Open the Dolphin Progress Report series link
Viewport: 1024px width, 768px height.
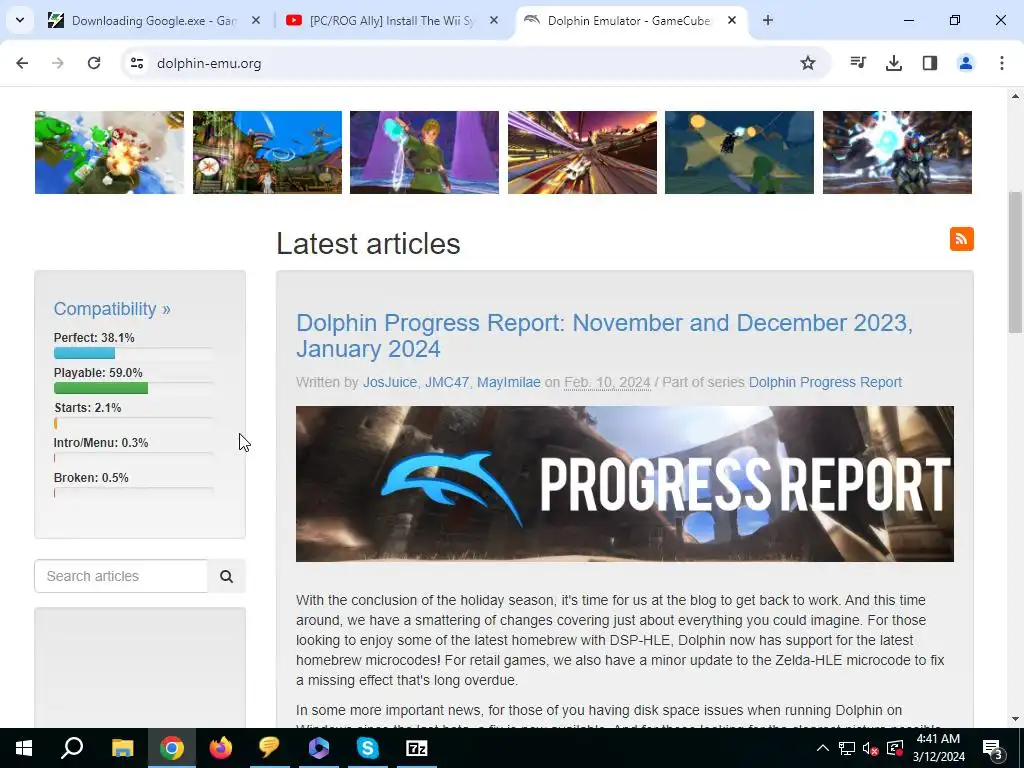tap(825, 383)
